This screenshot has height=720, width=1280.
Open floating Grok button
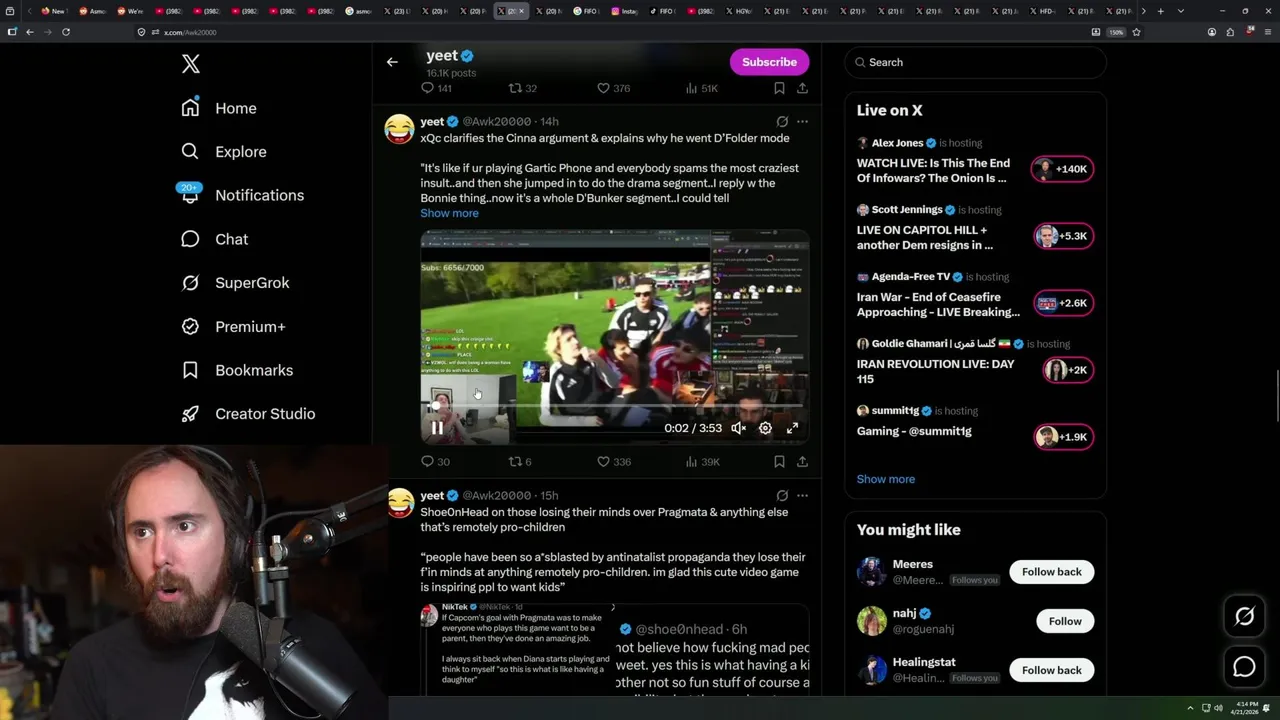point(1244,617)
